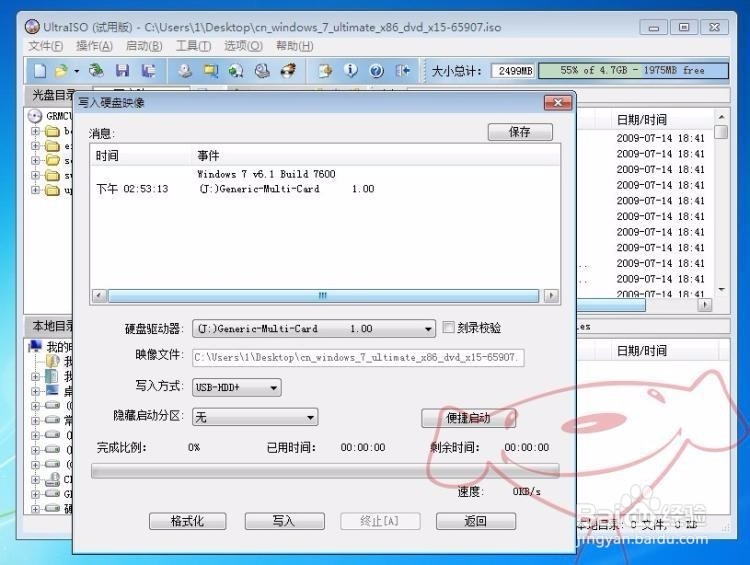The width and height of the screenshot is (750, 565).
Task: Click the 便捷启动 button
Action: pos(468,418)
